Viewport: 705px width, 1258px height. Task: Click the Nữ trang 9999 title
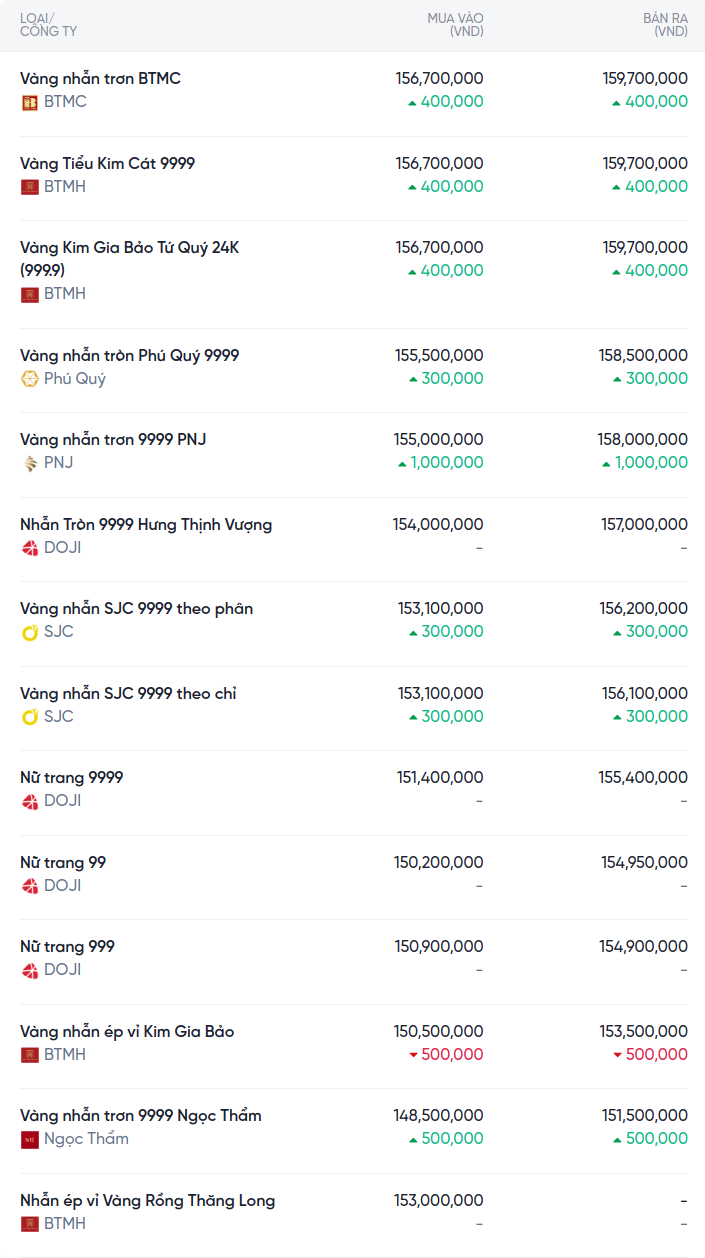(x=72, y=777)
